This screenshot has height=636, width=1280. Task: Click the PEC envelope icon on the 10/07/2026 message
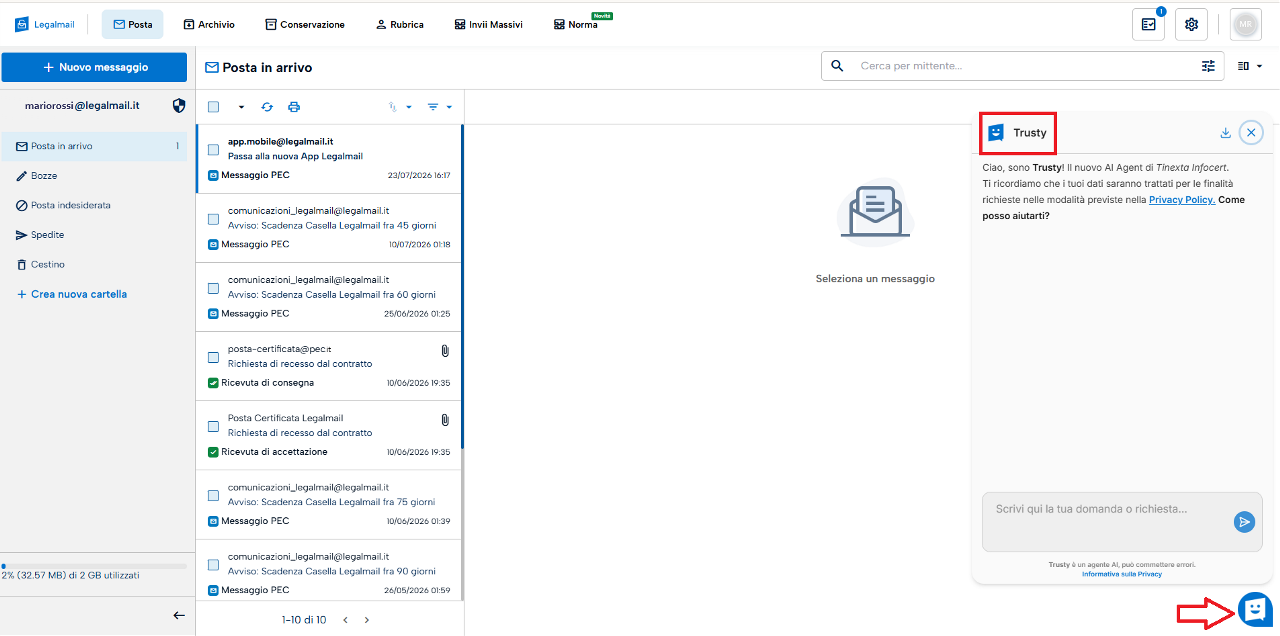tap(213, 244)
